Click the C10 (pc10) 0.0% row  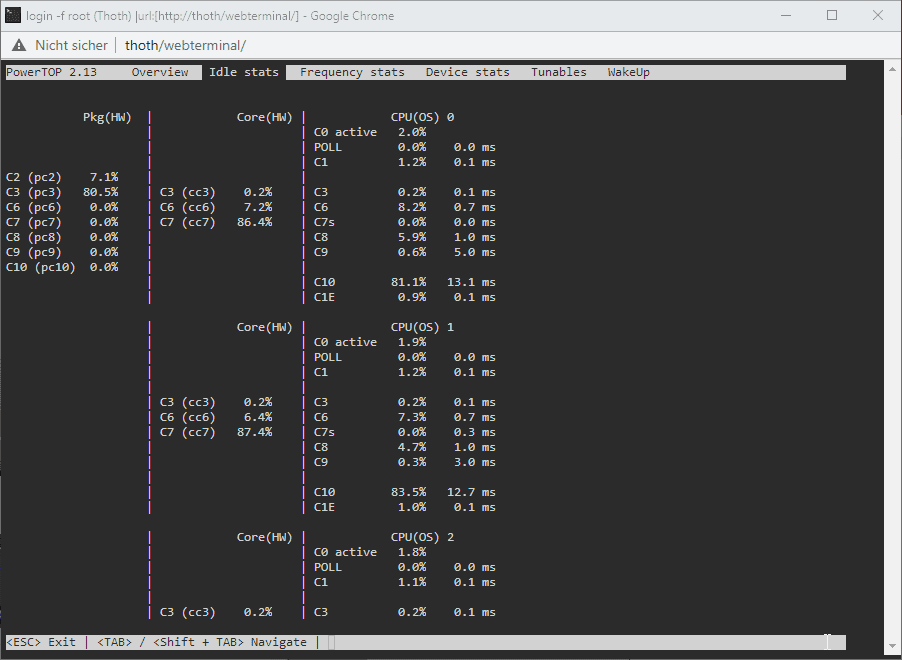click(x=62, y=267)
